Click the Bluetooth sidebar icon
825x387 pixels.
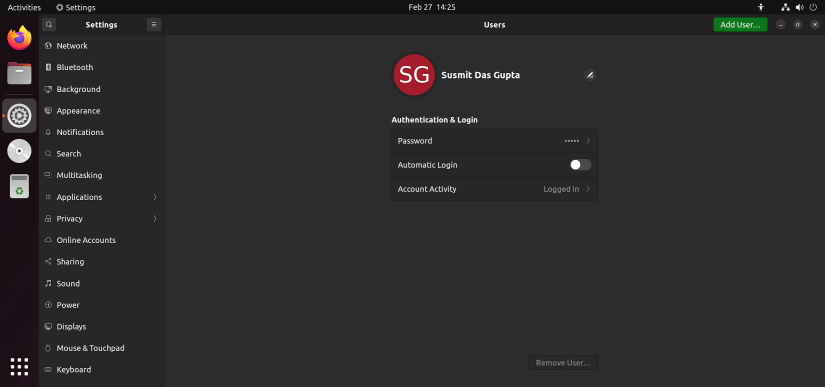coord(48,67)
